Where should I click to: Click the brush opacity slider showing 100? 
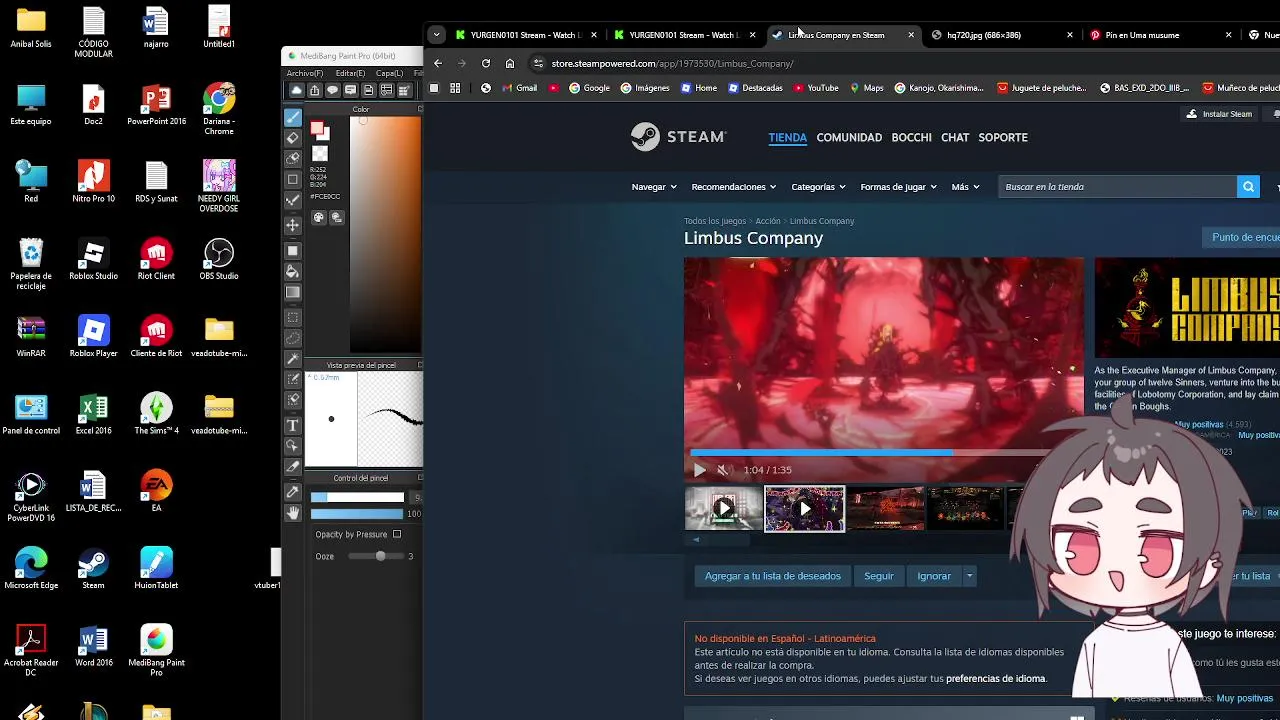(357, 514)
